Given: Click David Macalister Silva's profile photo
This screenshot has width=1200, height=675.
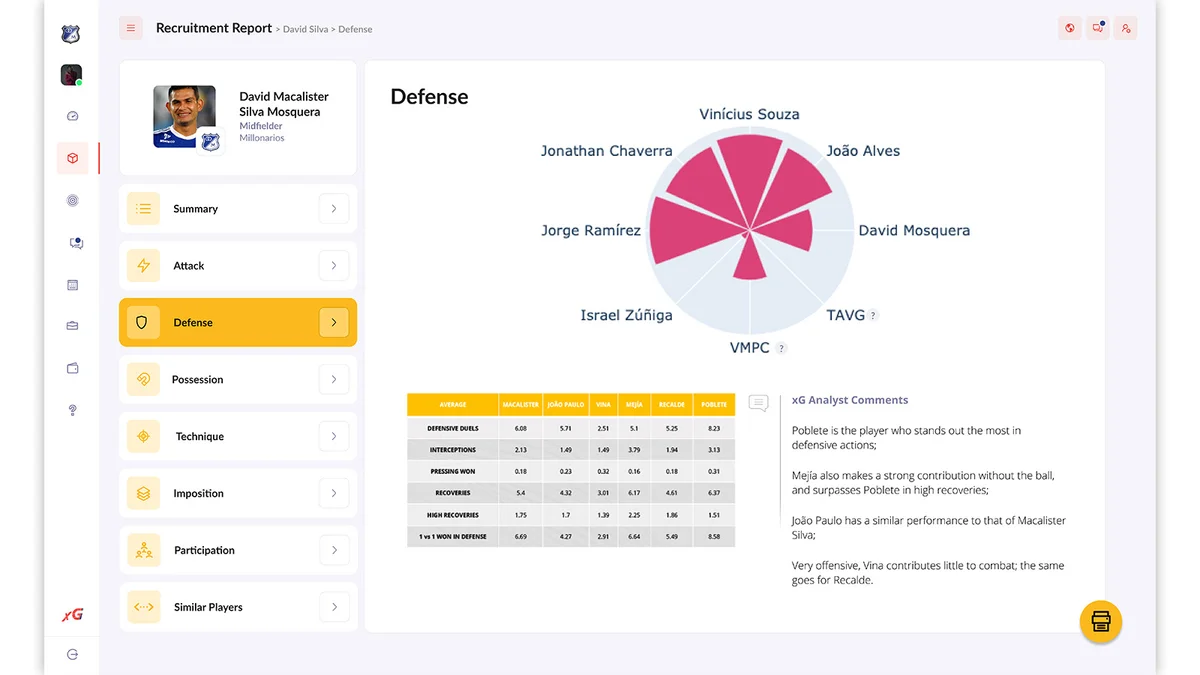Looking at the screenshot, I should click(x=184, y=116).
